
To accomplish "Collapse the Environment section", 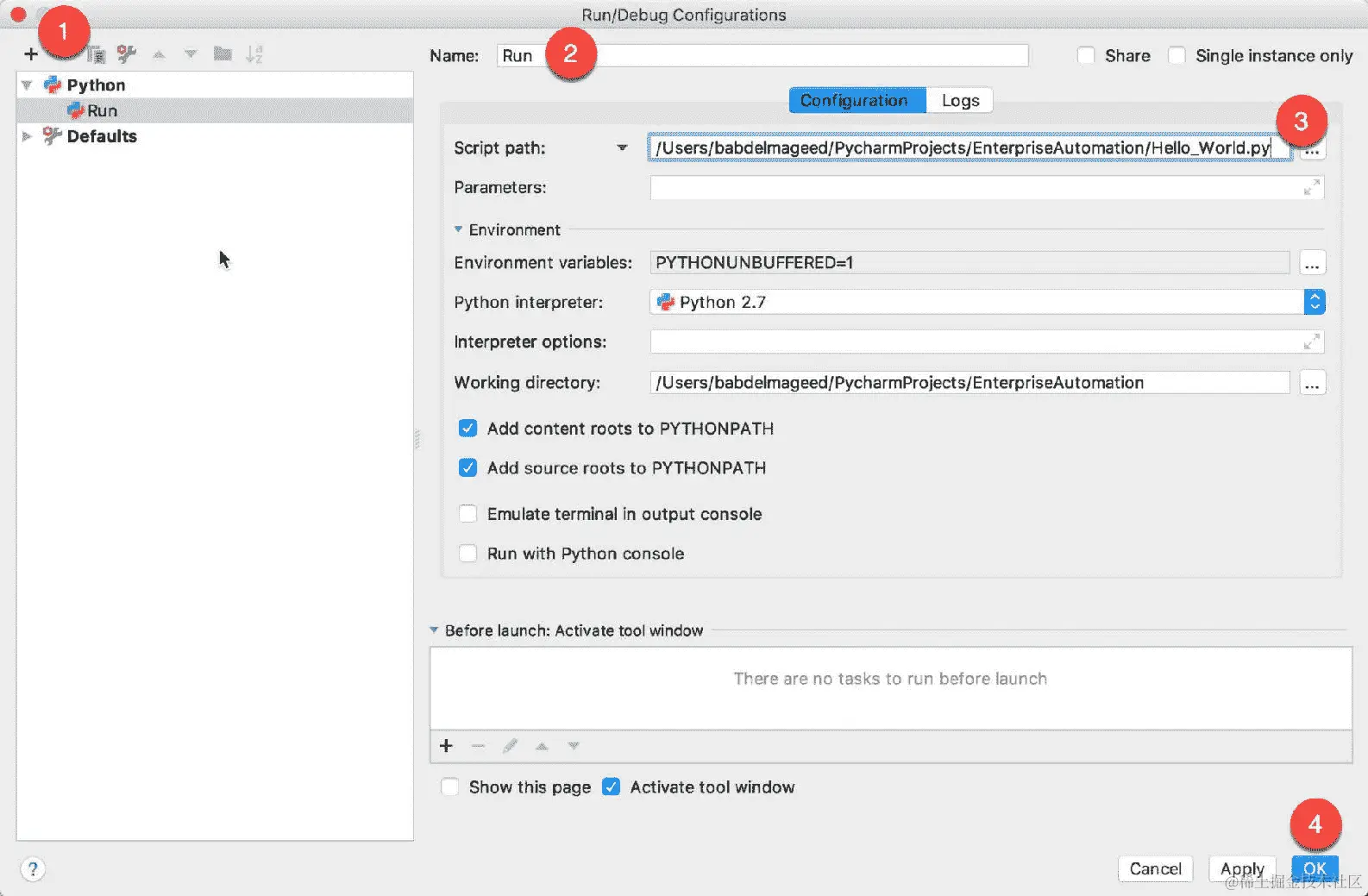I will [458, 229].
